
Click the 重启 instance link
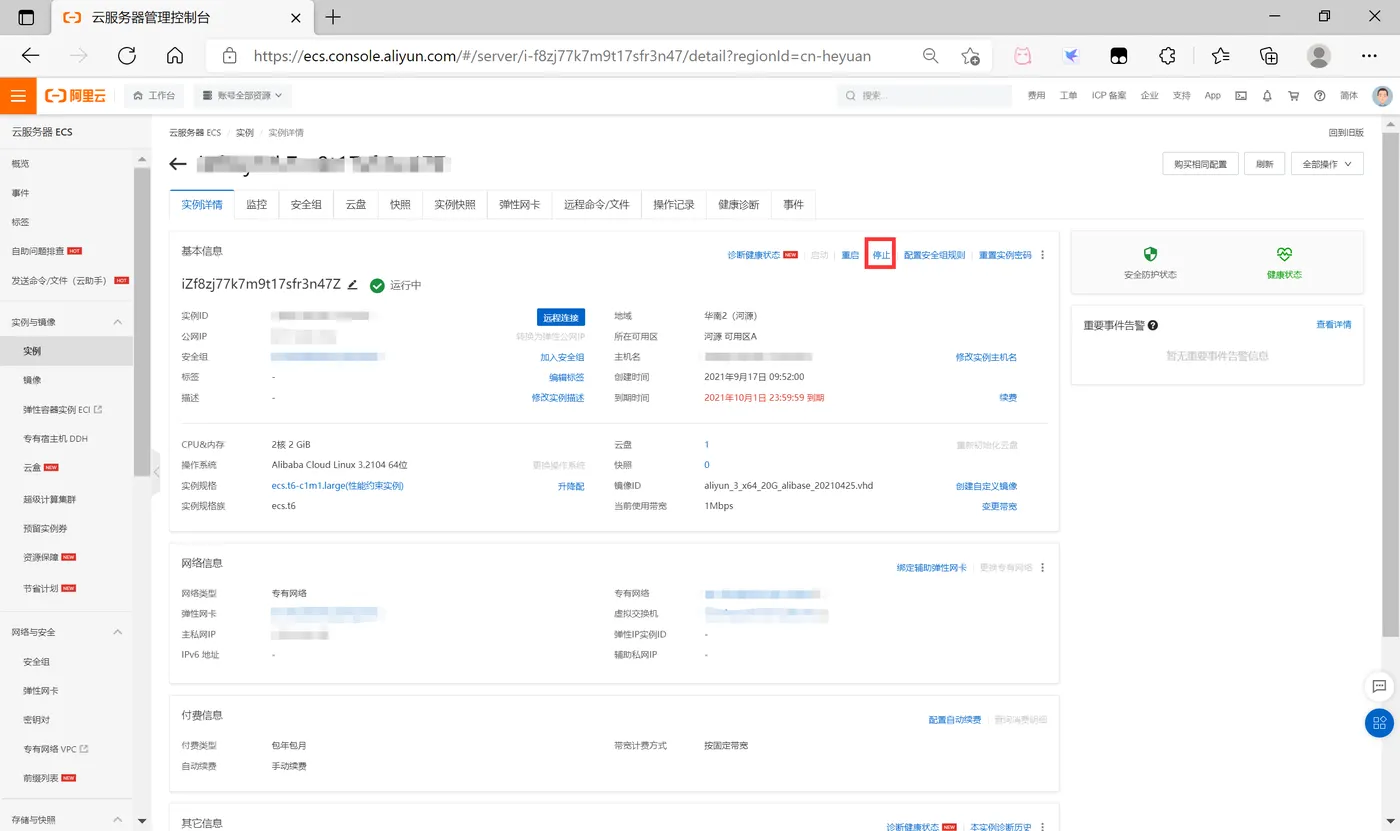click(850, 255)
